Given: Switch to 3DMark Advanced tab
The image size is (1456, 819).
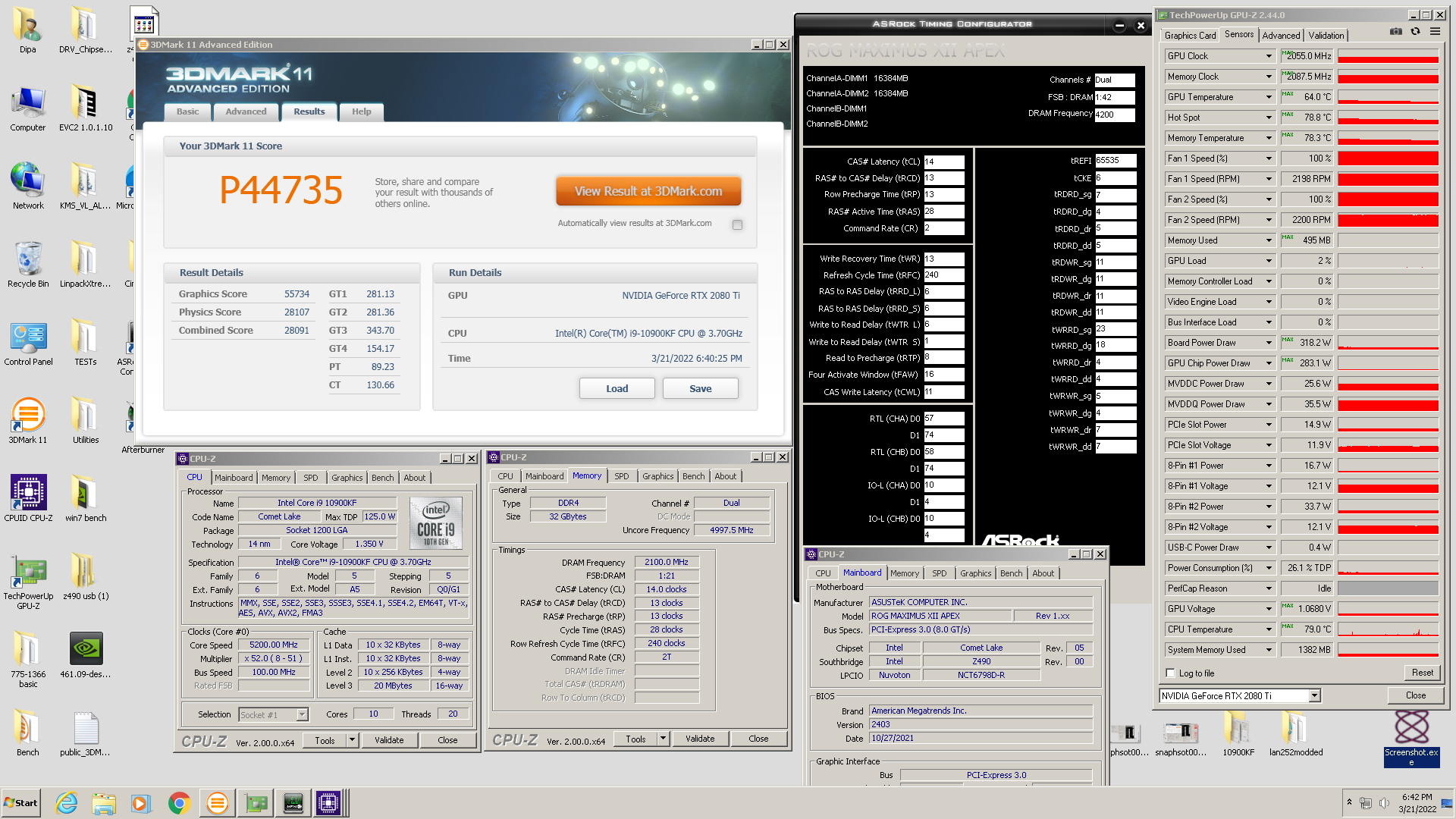Looking at the screenshot, I should (x=246, y=111).
